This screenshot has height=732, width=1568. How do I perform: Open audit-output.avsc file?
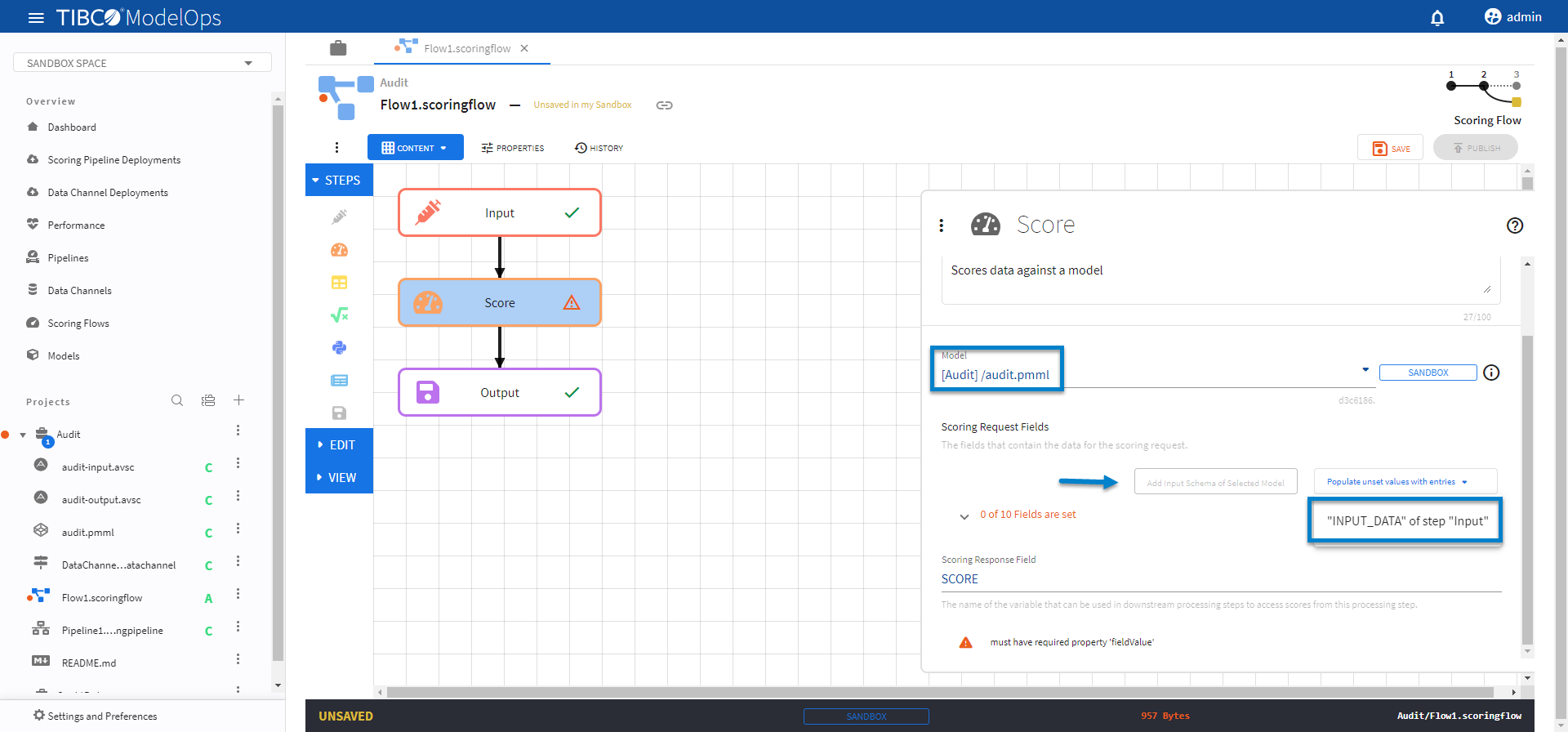pos(101,500)
